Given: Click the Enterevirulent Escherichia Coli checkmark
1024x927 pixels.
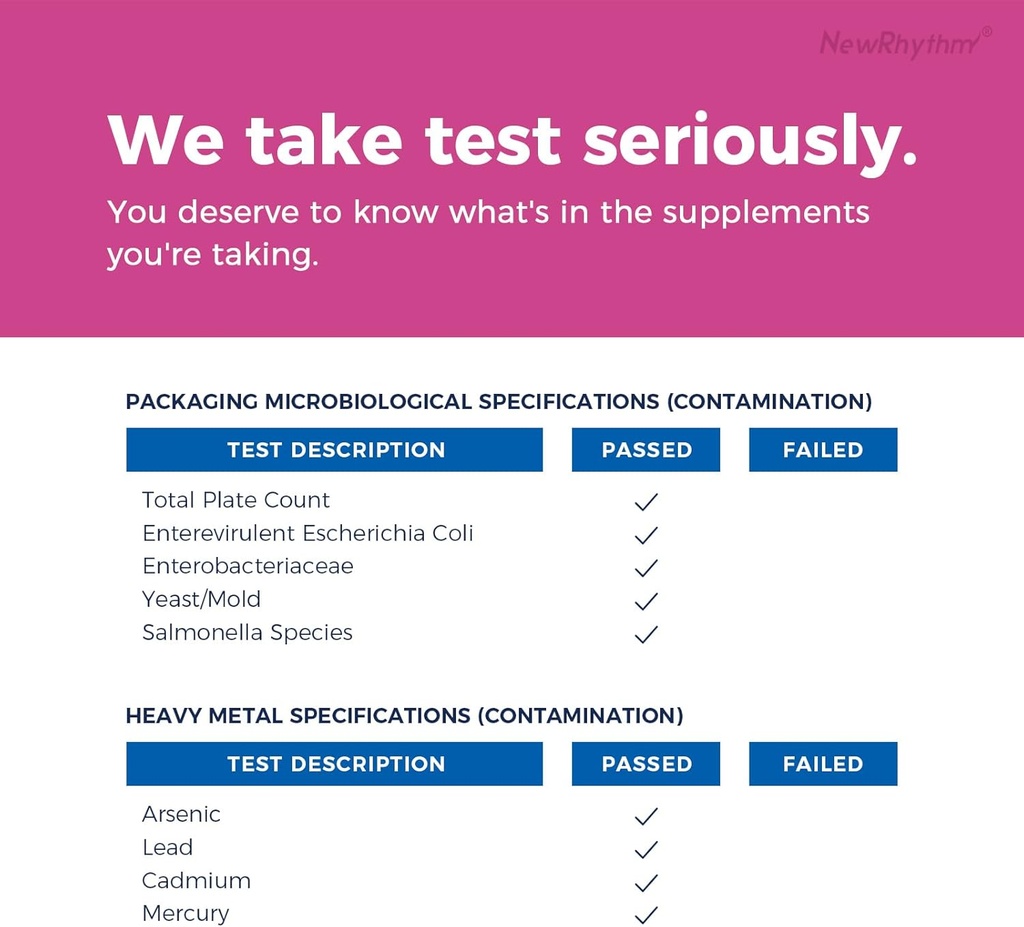Looking at the screenshot, I should point(646,535).
